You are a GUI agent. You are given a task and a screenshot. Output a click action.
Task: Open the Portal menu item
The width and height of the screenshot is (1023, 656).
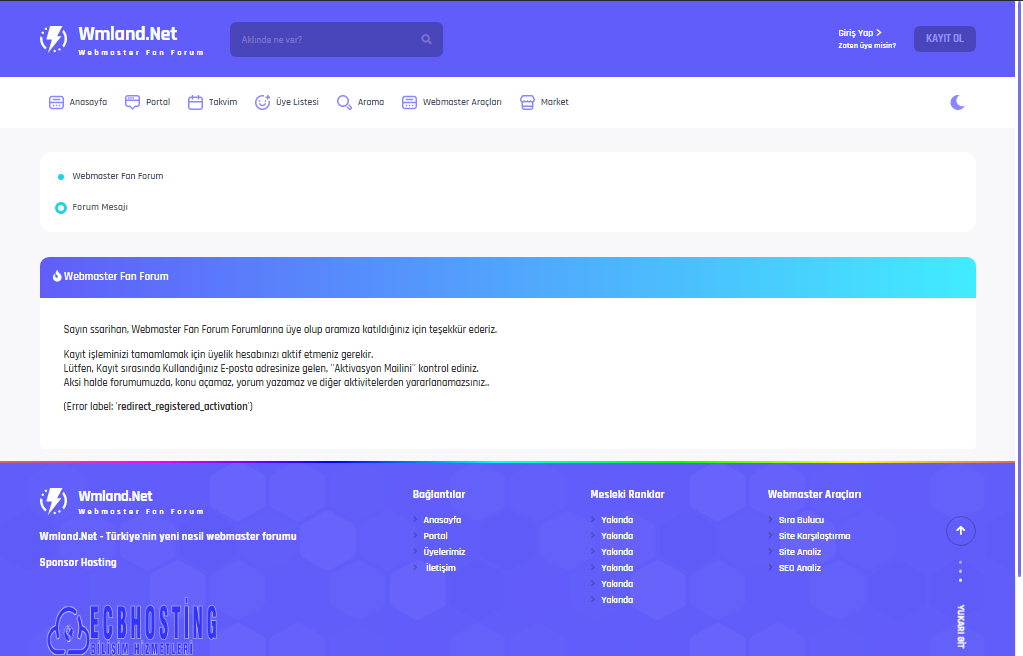coord(147,102)
